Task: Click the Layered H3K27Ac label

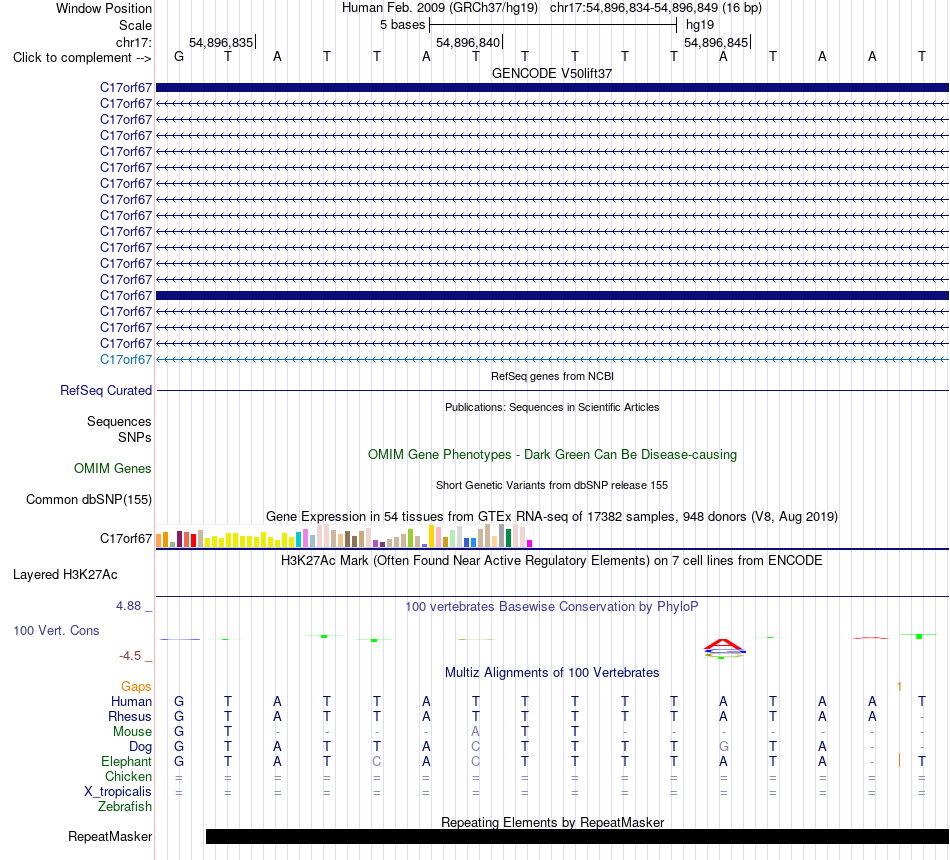Action: 65,575
